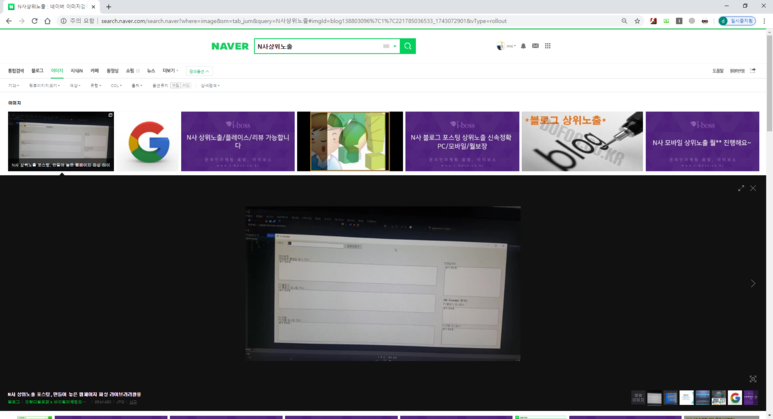Expand the image viewer to fullscreen

(x=741, y=188)
